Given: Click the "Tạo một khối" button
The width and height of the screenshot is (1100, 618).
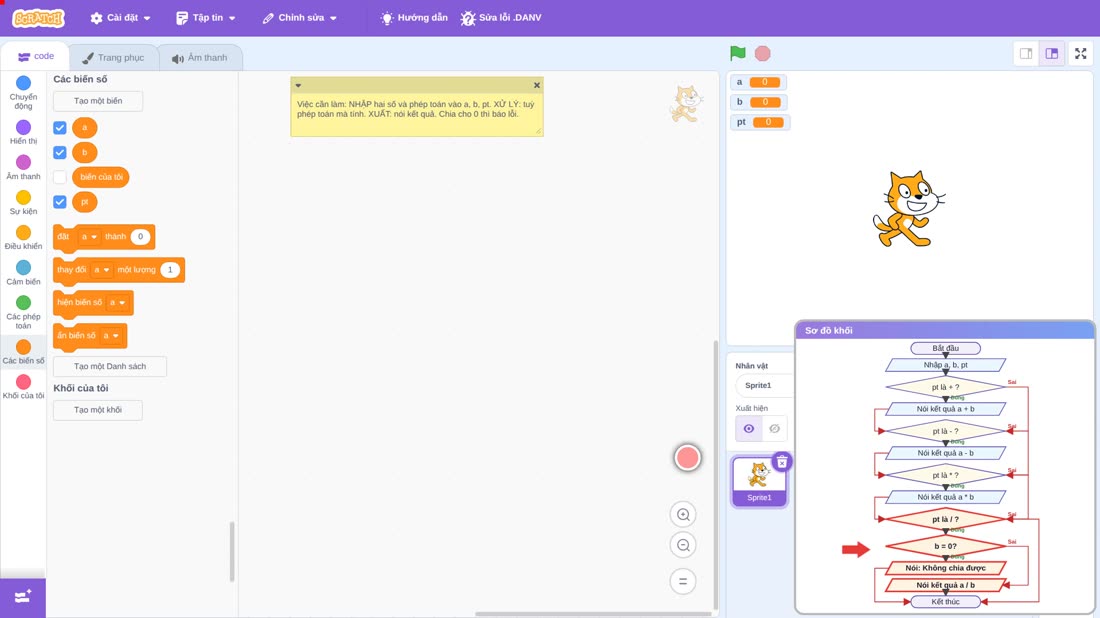Looking at the screenshot, I should 98,410.
